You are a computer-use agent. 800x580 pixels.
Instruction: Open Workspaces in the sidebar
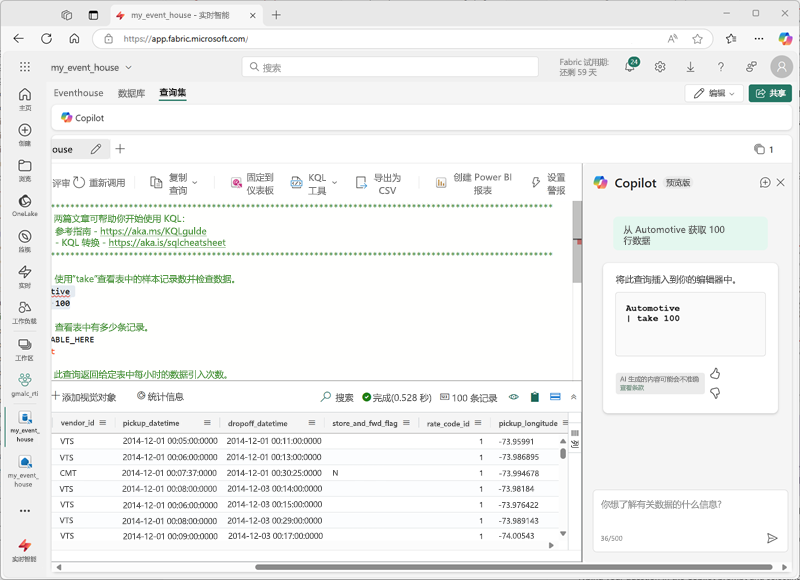coord(24,349)
